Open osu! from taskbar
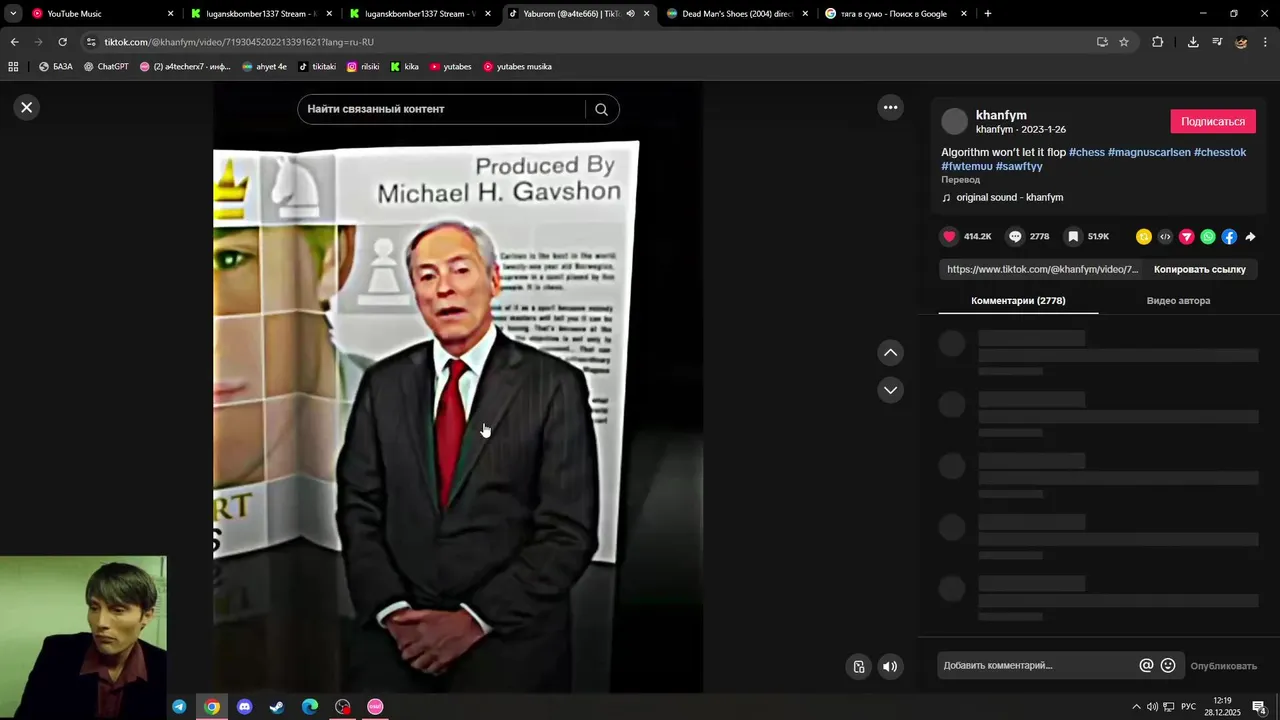The image size is (1280, 720). 376,707
